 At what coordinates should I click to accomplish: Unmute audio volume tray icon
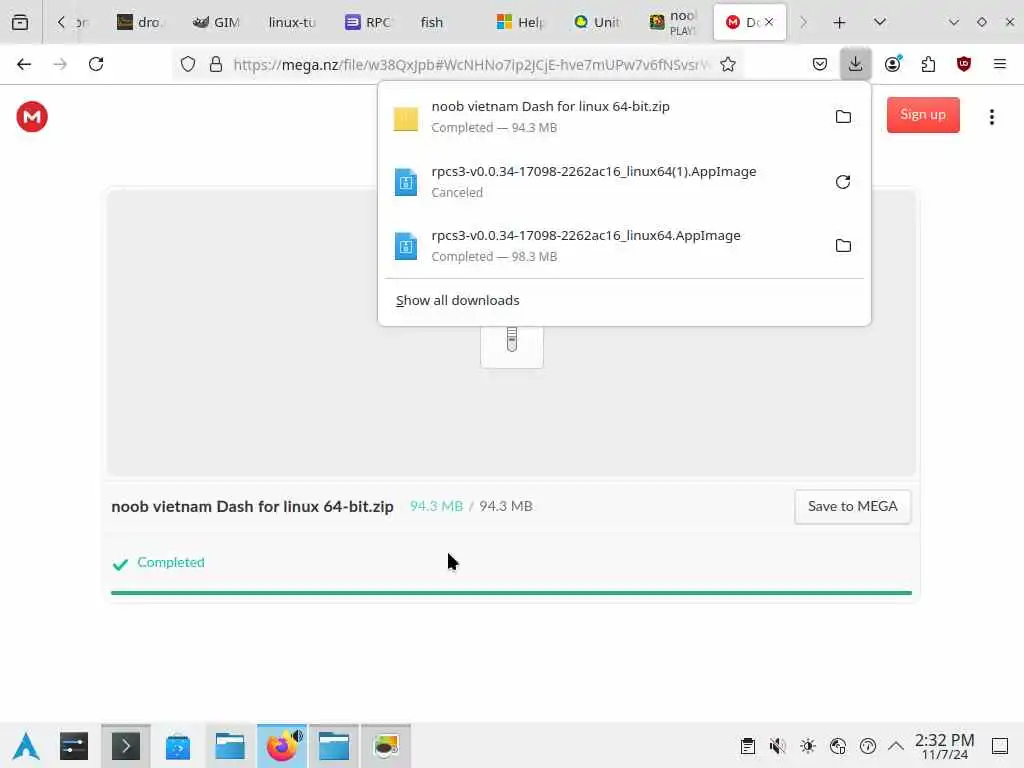[x=777, y=746]
